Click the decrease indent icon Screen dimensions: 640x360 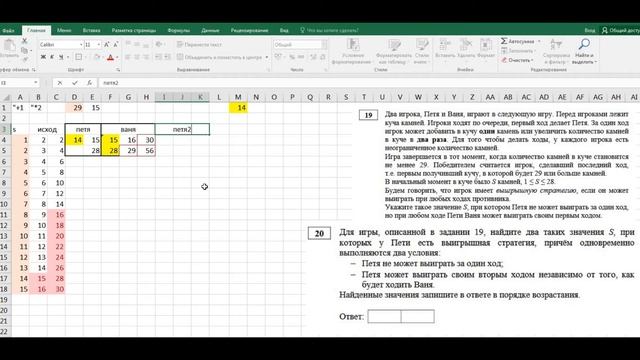(x=158, y=57)
